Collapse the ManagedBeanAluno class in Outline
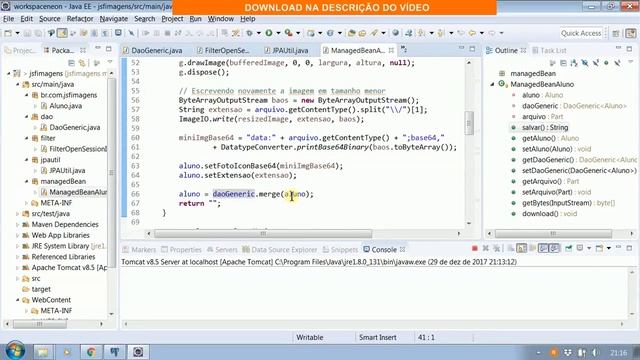The width and height of the screenshot is (640, 360). click(x=493, y=84)
